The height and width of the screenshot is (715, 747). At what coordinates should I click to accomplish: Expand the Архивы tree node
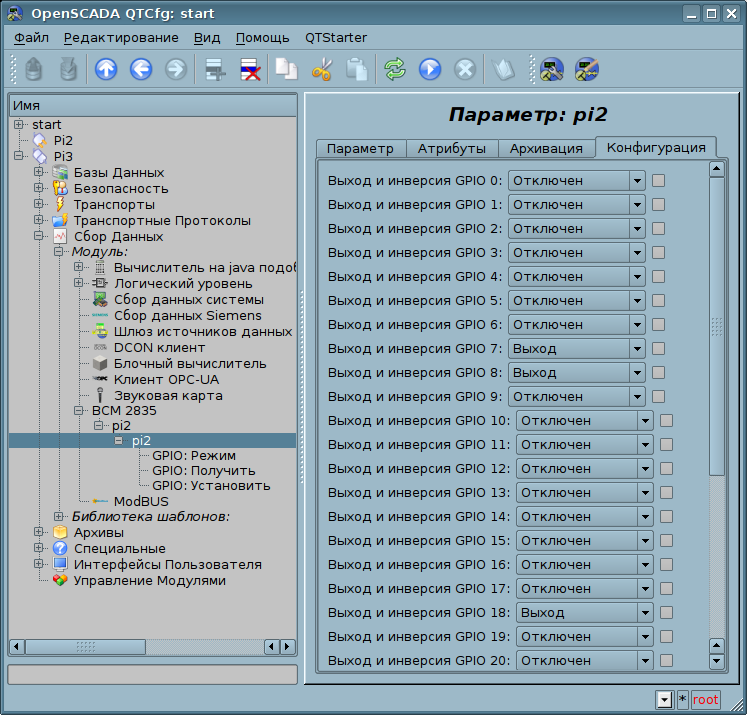40,533
